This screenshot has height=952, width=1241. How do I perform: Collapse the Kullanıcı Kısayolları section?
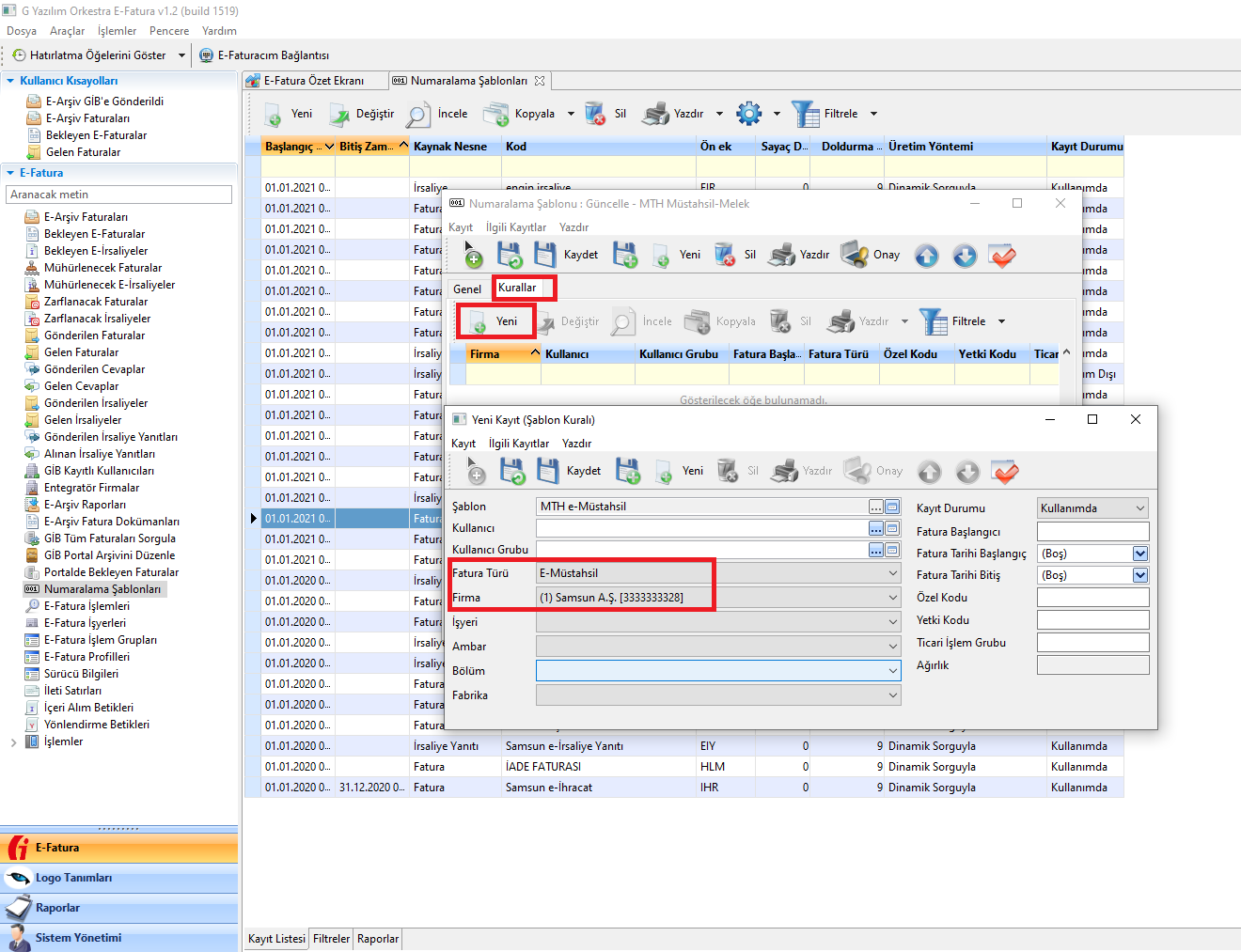click(10, 81)
